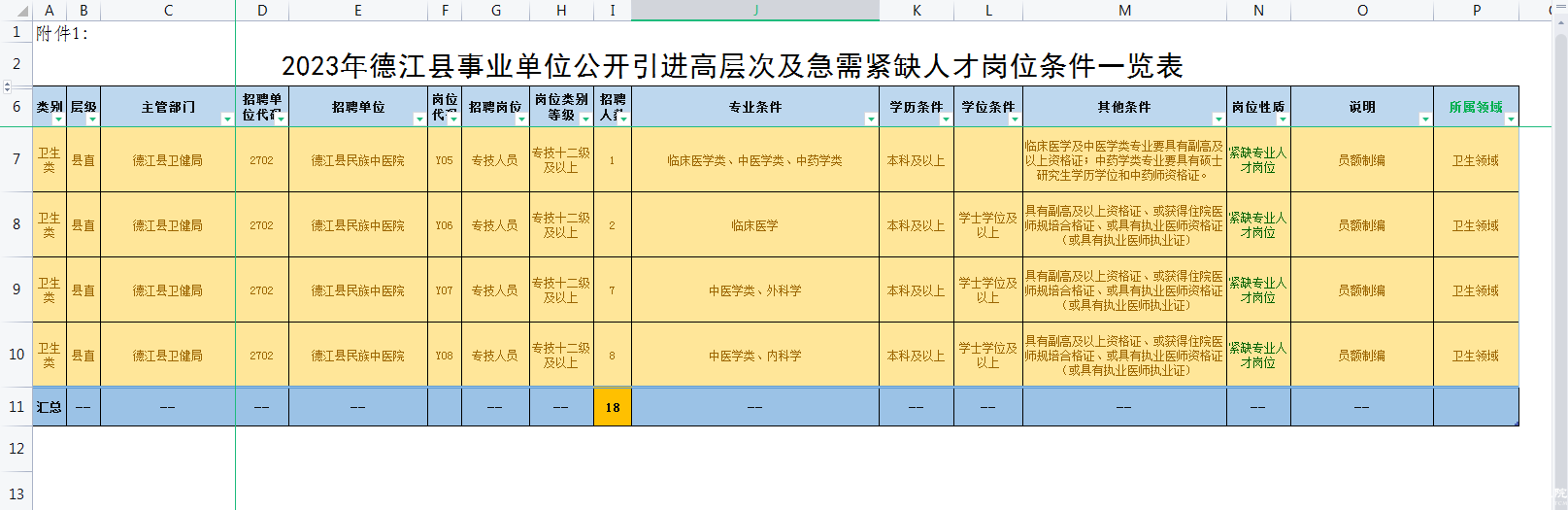Click the orange total cell showing 18
This screenshot has width=1568, height=510.
(613, 407)
